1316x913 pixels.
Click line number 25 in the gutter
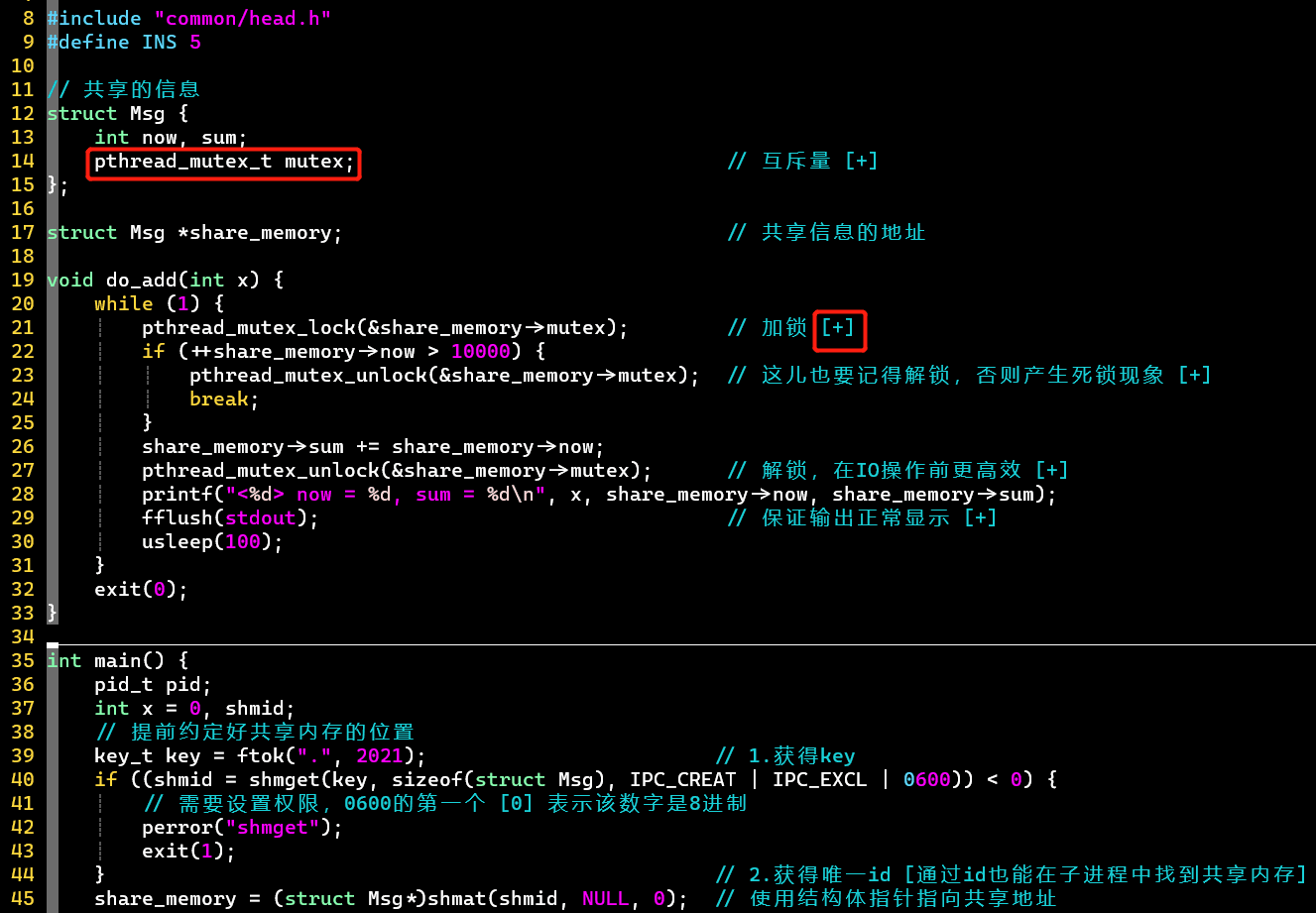[x=22, y=422]
